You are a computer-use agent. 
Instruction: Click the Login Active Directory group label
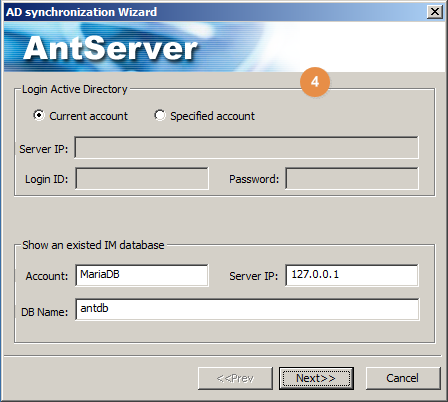75,89
